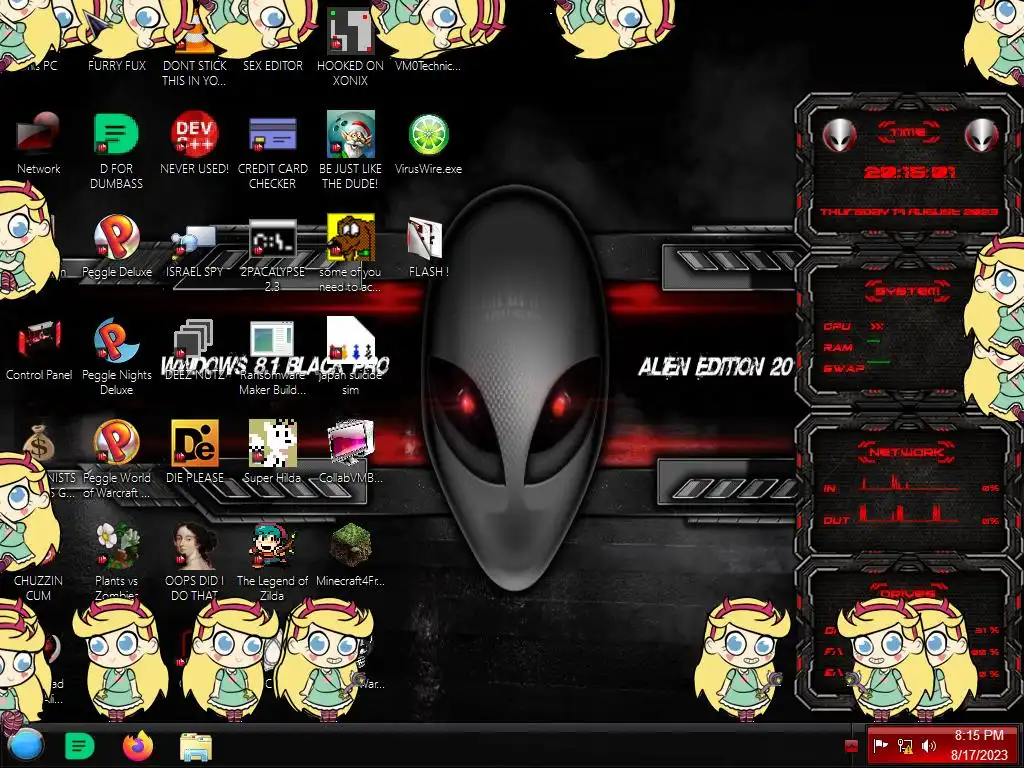Open the Peggle Deluxe icon
Viewport: 1024px width, 768px height.
coord(116,238)
